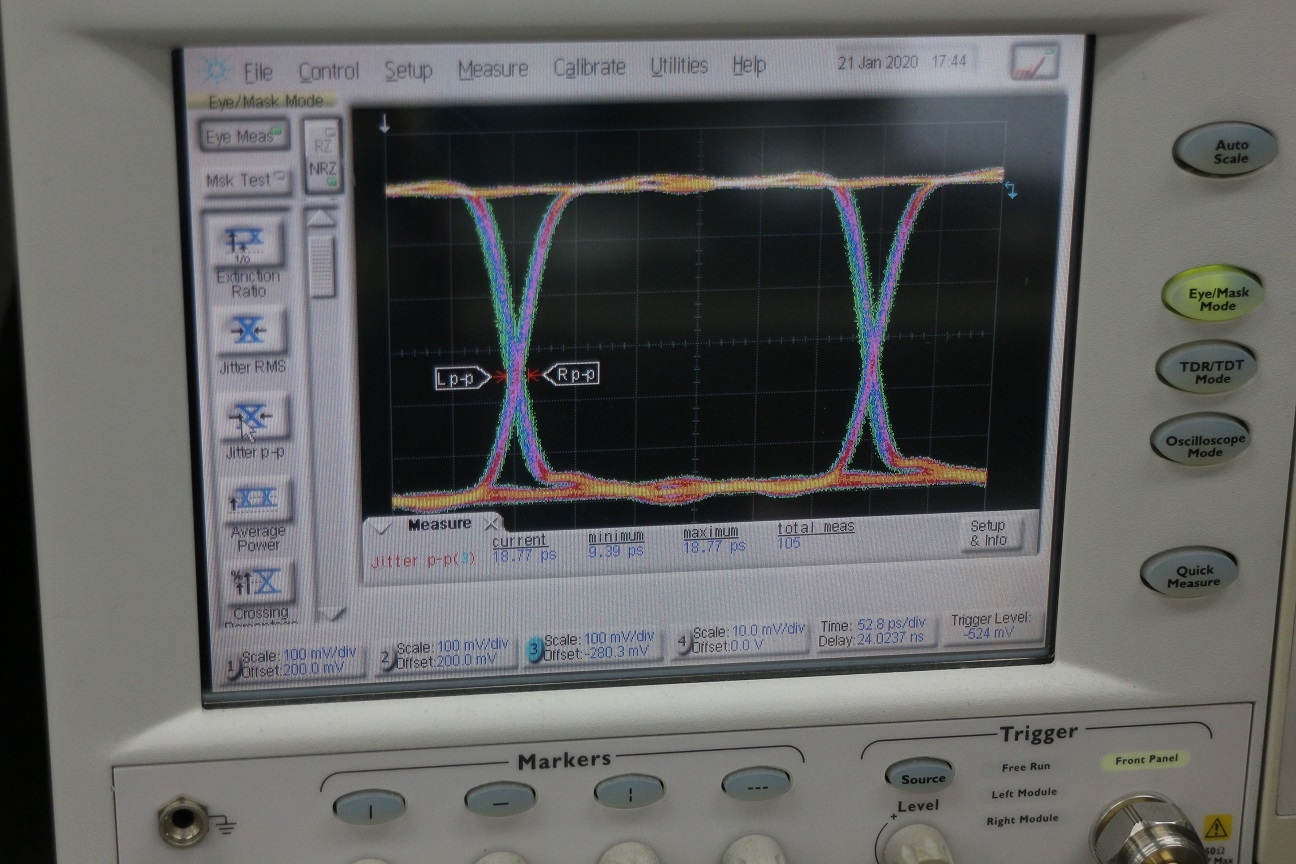Click the waveform icon at top right
Screen dimensions: 1296x864
point(1033,62)
